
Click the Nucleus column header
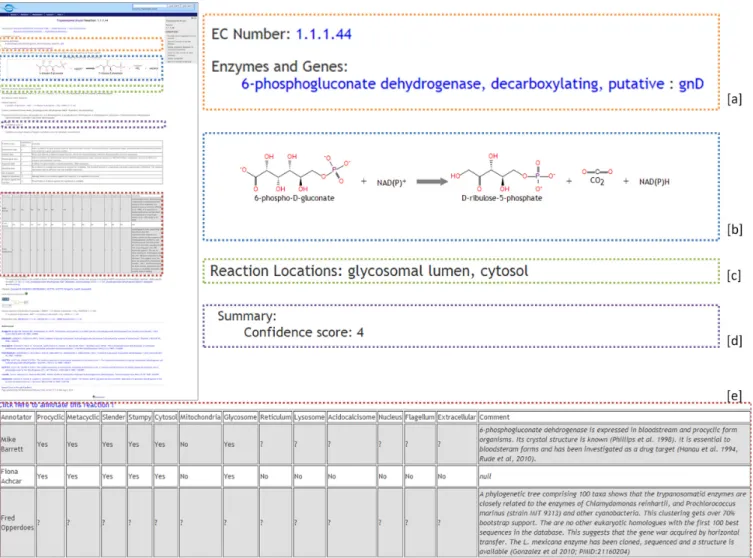(x=390, y=417)
